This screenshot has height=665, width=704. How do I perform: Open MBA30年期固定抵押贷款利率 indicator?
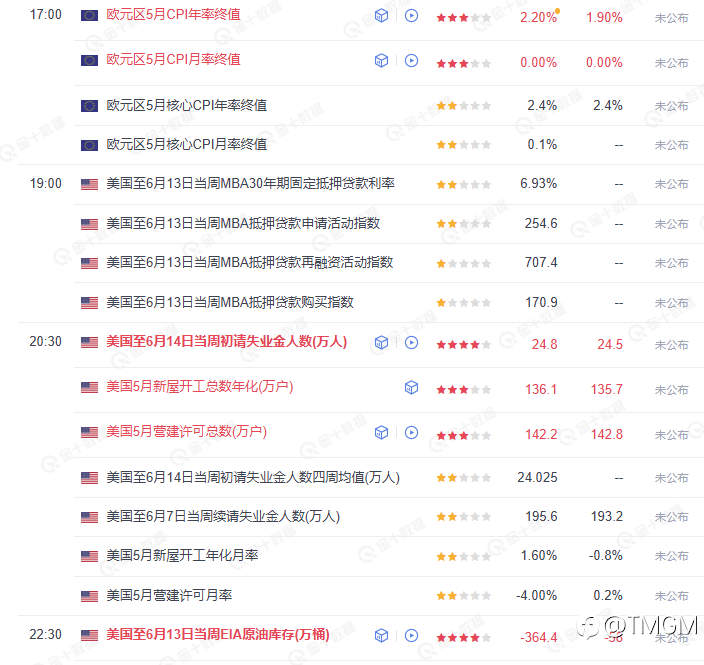251,183
